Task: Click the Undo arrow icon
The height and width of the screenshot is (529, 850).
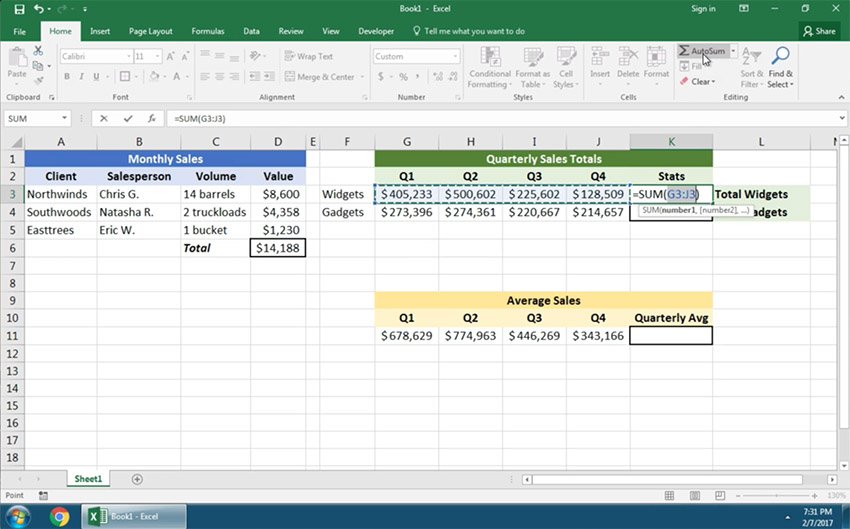Action: pos(38,9)
